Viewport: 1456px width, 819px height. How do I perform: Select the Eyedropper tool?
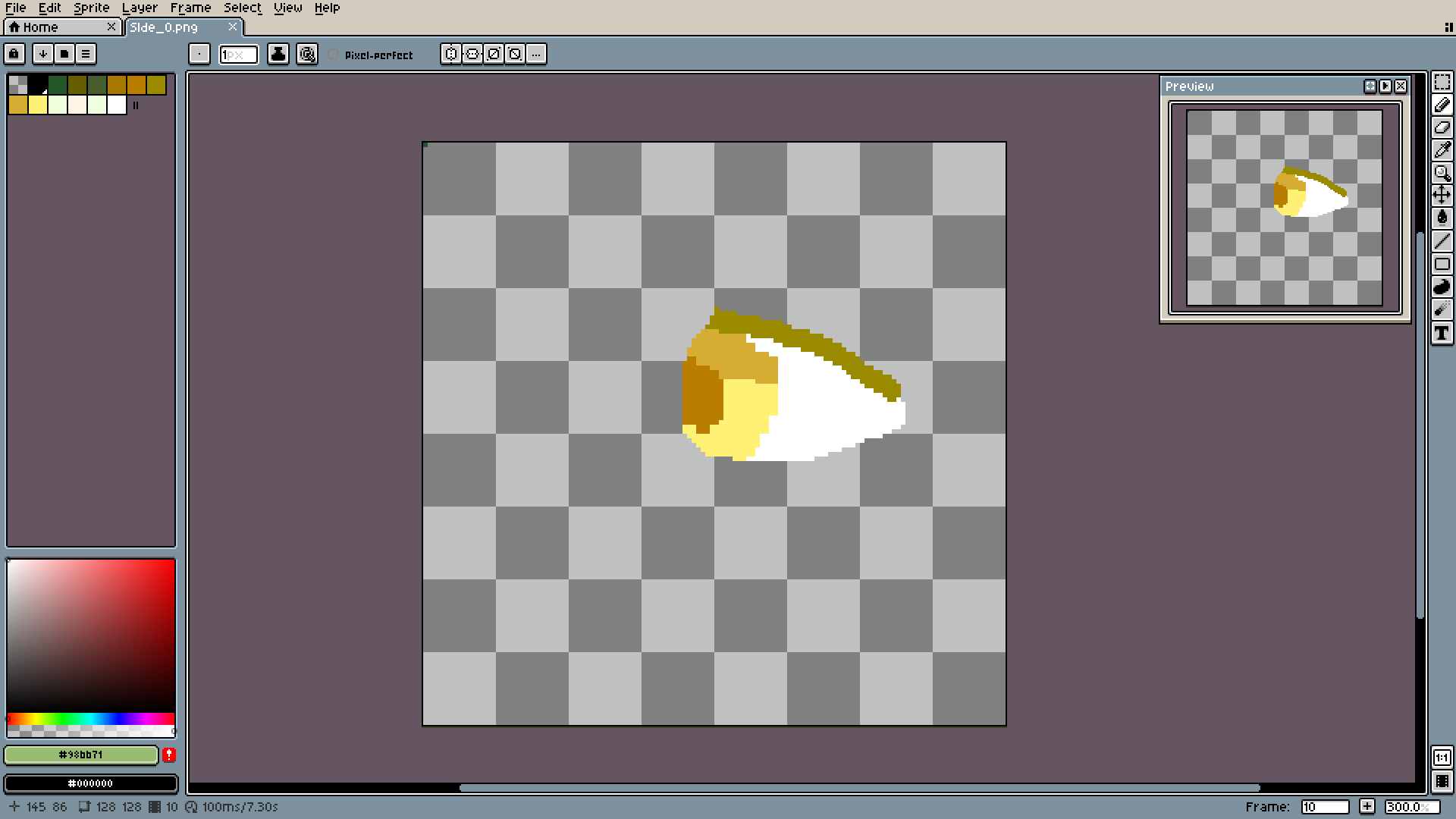tap(1442, 150)
